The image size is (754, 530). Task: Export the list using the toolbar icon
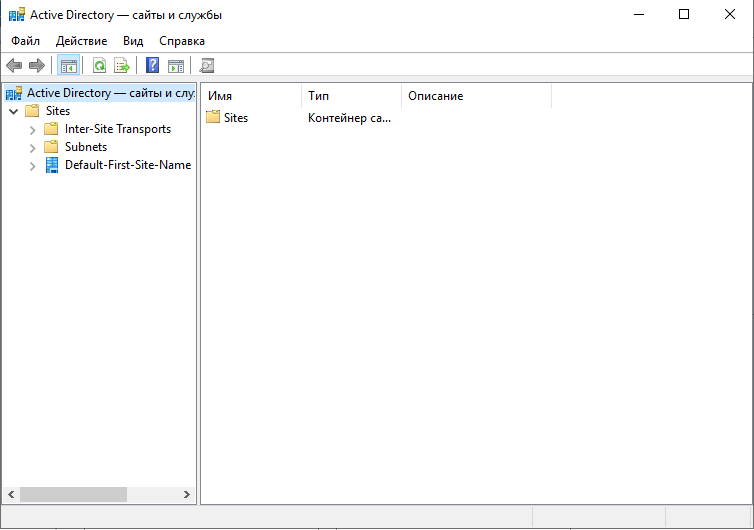point(122,65)
